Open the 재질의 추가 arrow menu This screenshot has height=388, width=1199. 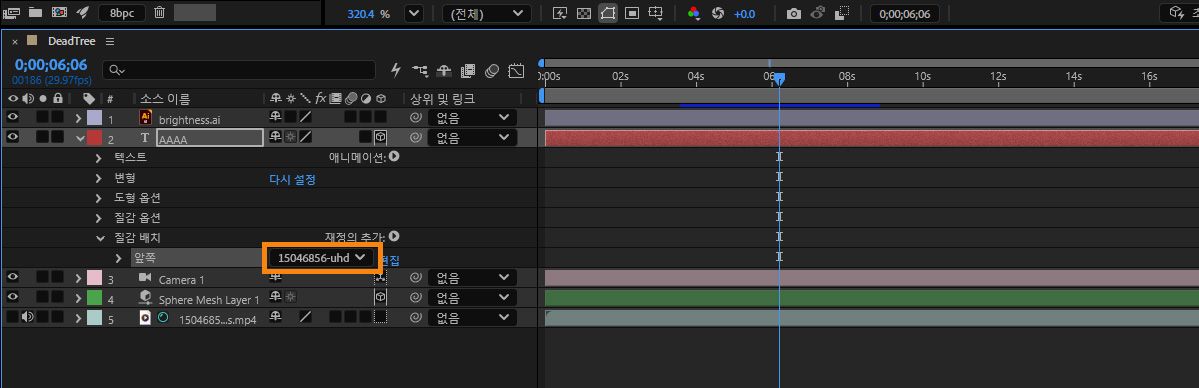point(394,237)
